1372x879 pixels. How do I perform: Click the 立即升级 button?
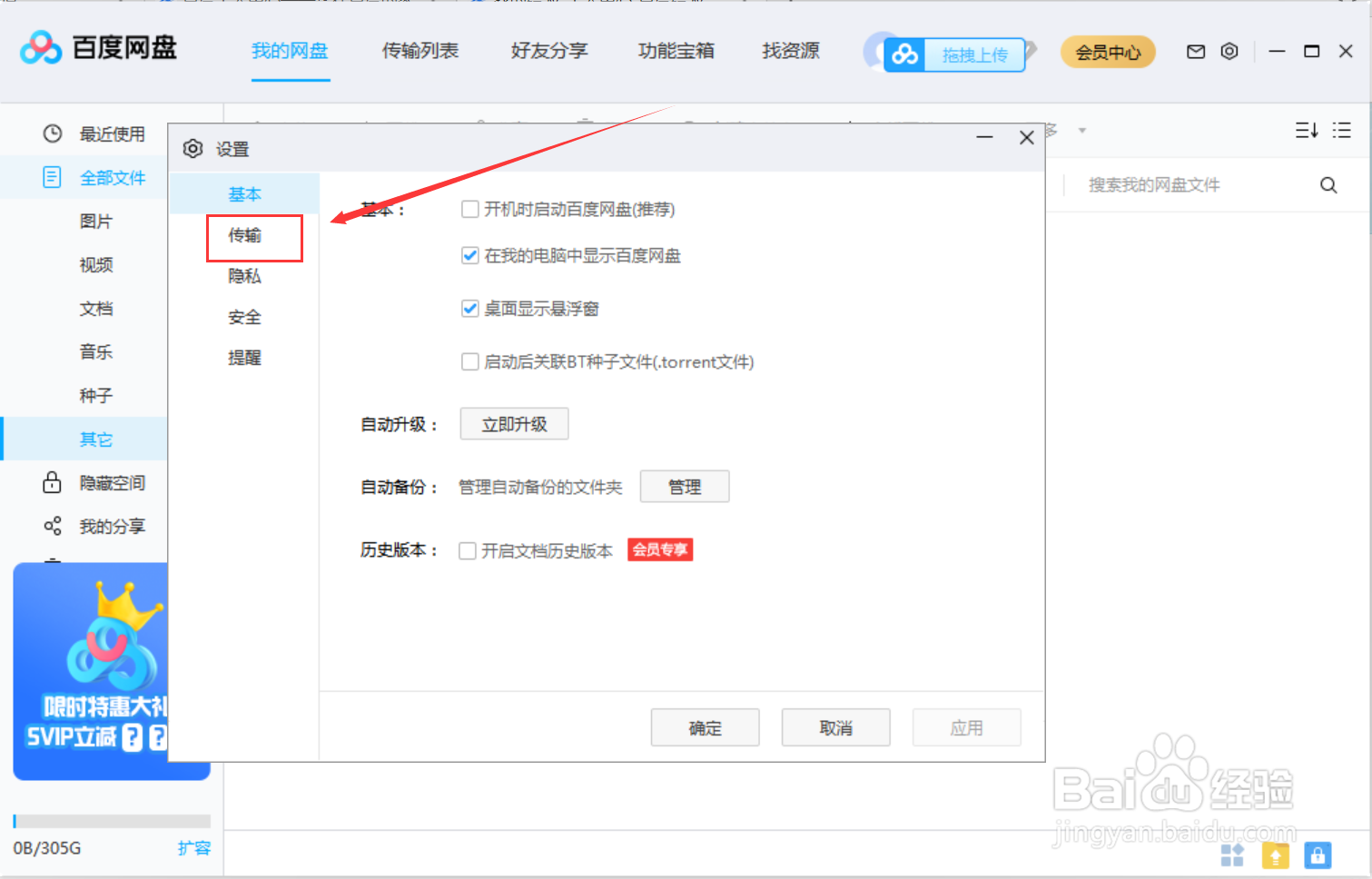[x=514, y=424]
